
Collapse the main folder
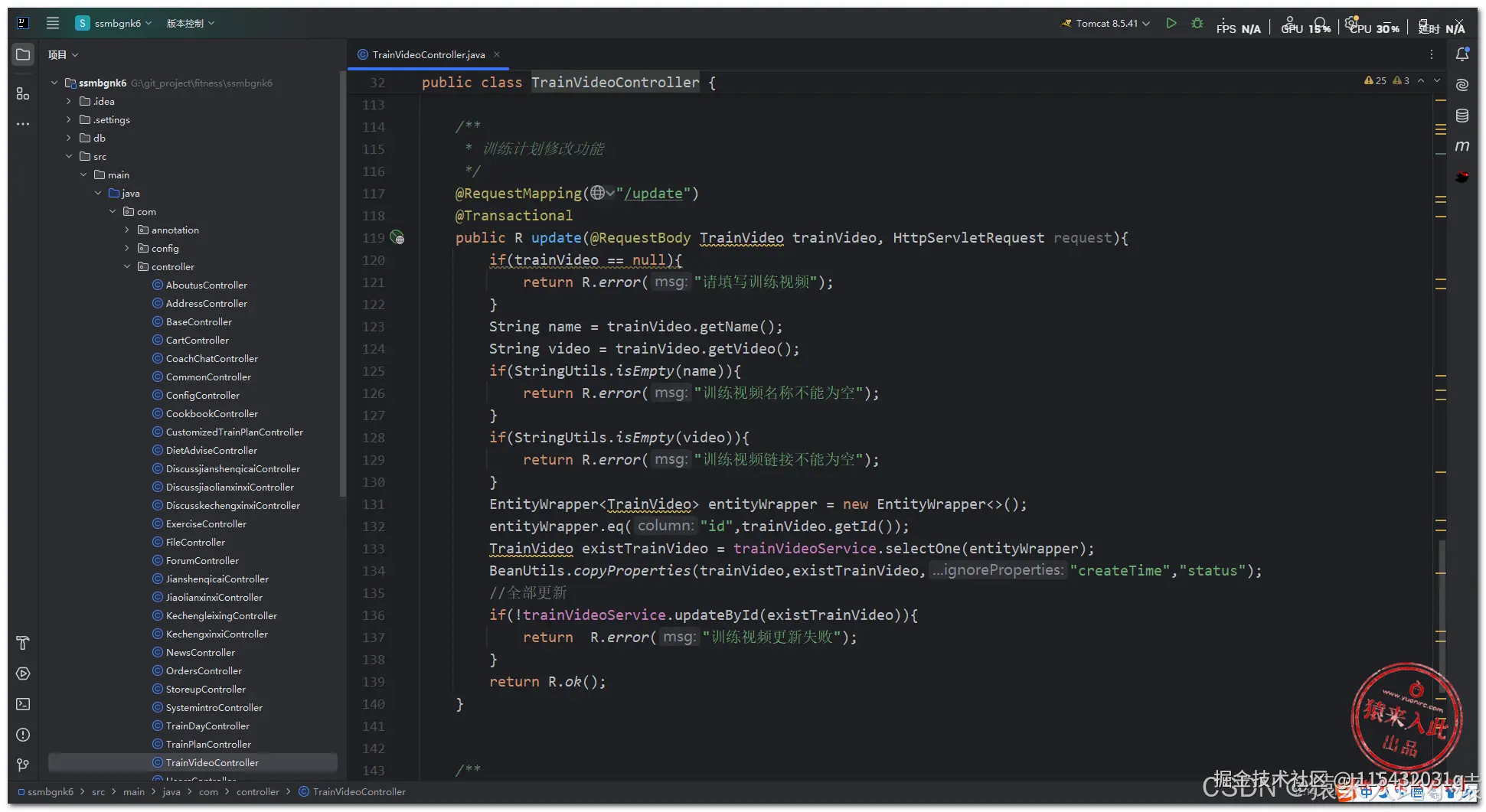(x=83, y=174)
